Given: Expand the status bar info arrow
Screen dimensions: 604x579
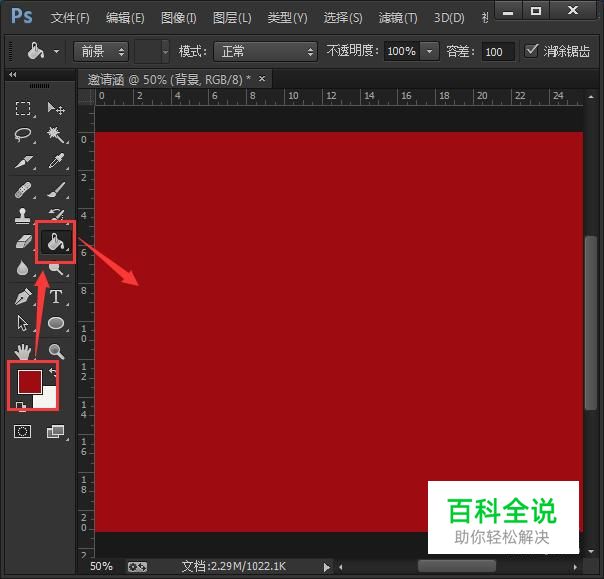Looking at the screenshot, I should click(326, 567).
